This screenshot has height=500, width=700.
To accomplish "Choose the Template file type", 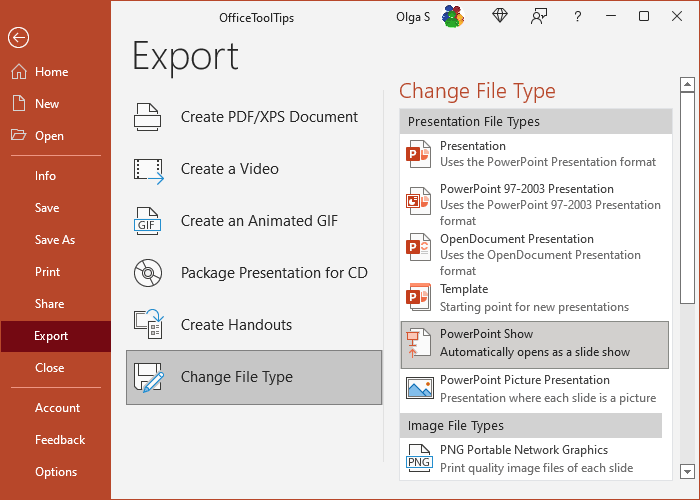I will pyautogui.click(x=535, y=298).
